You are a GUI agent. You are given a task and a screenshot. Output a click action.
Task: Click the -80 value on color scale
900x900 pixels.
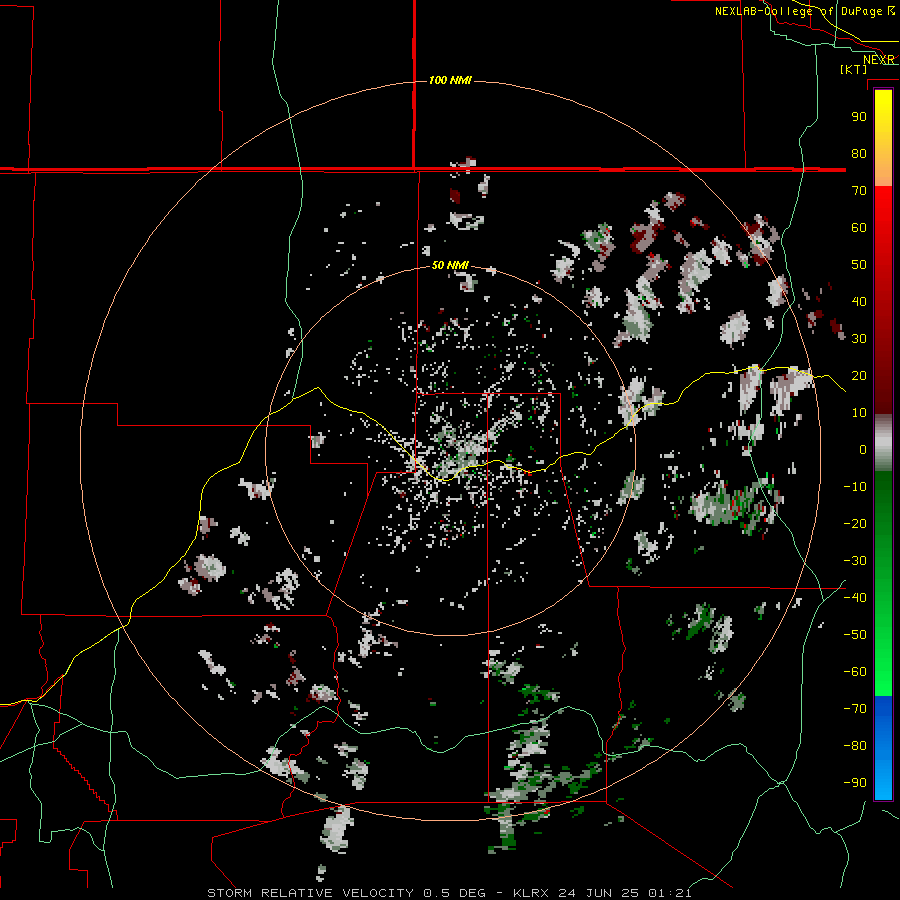pos(855,746)
